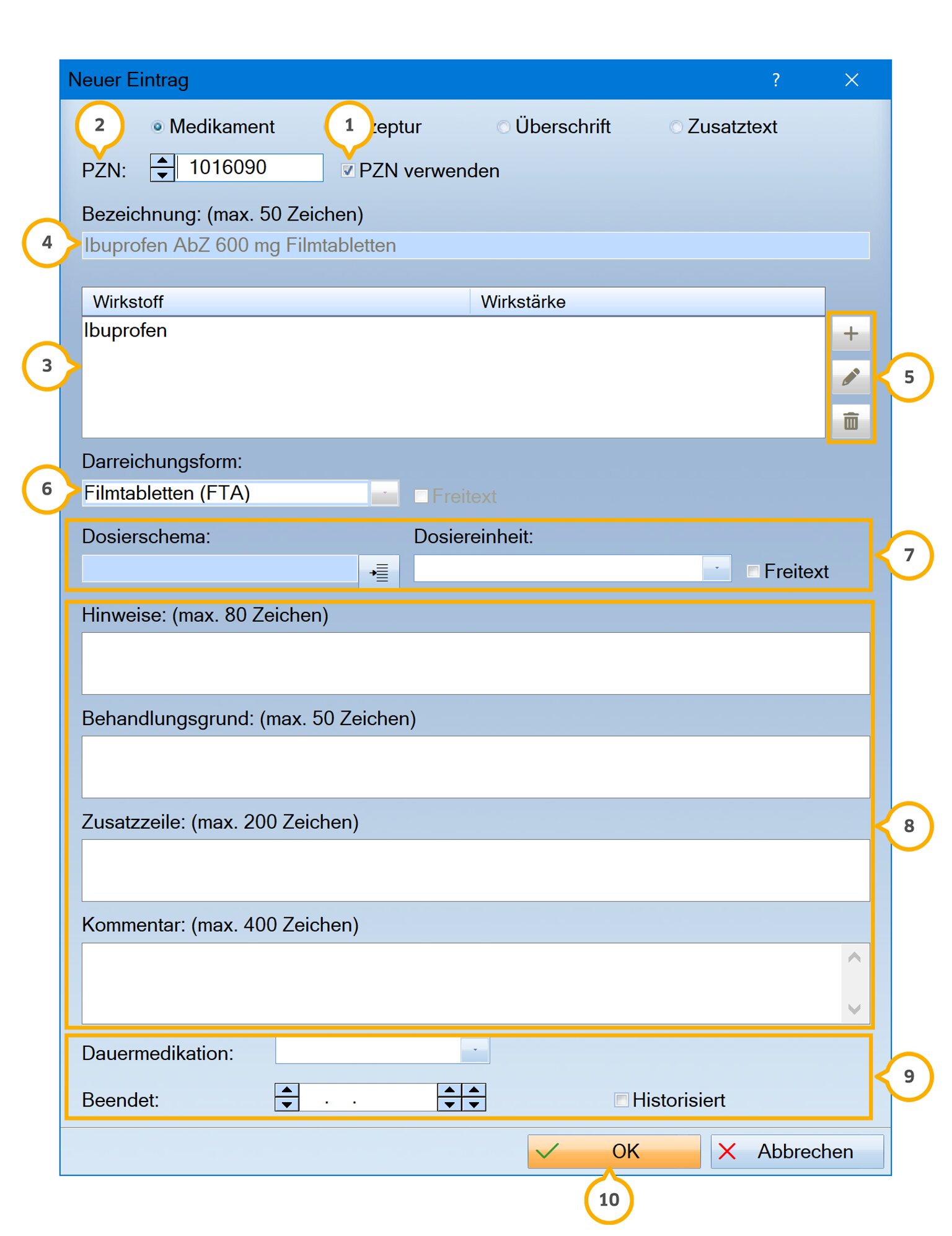This screenshot has width=952, height=1236.
Task: Add a new Wirkstoff with the plus button
Action: 850,333
